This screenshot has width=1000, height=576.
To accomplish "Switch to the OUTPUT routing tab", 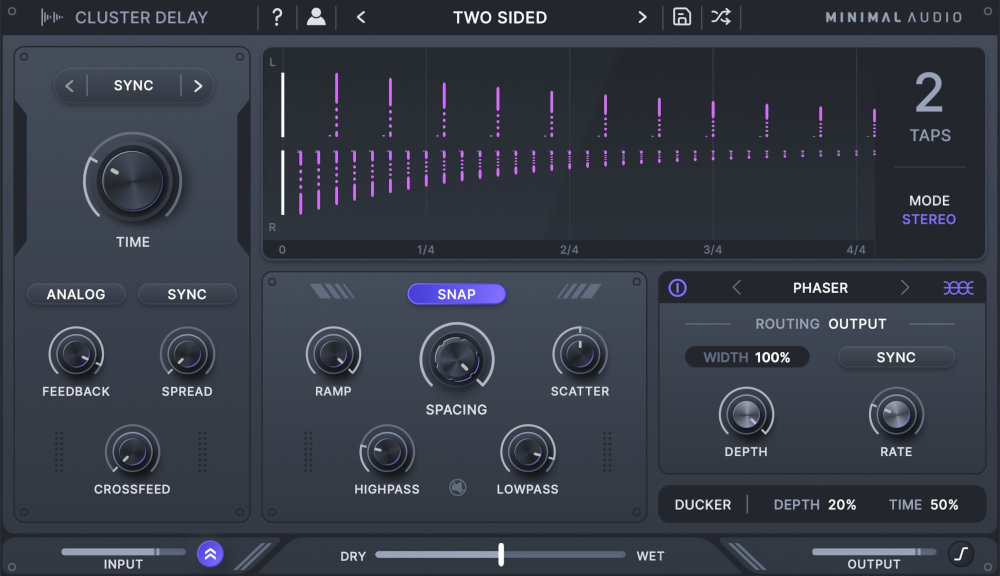I will click(857, 323).
